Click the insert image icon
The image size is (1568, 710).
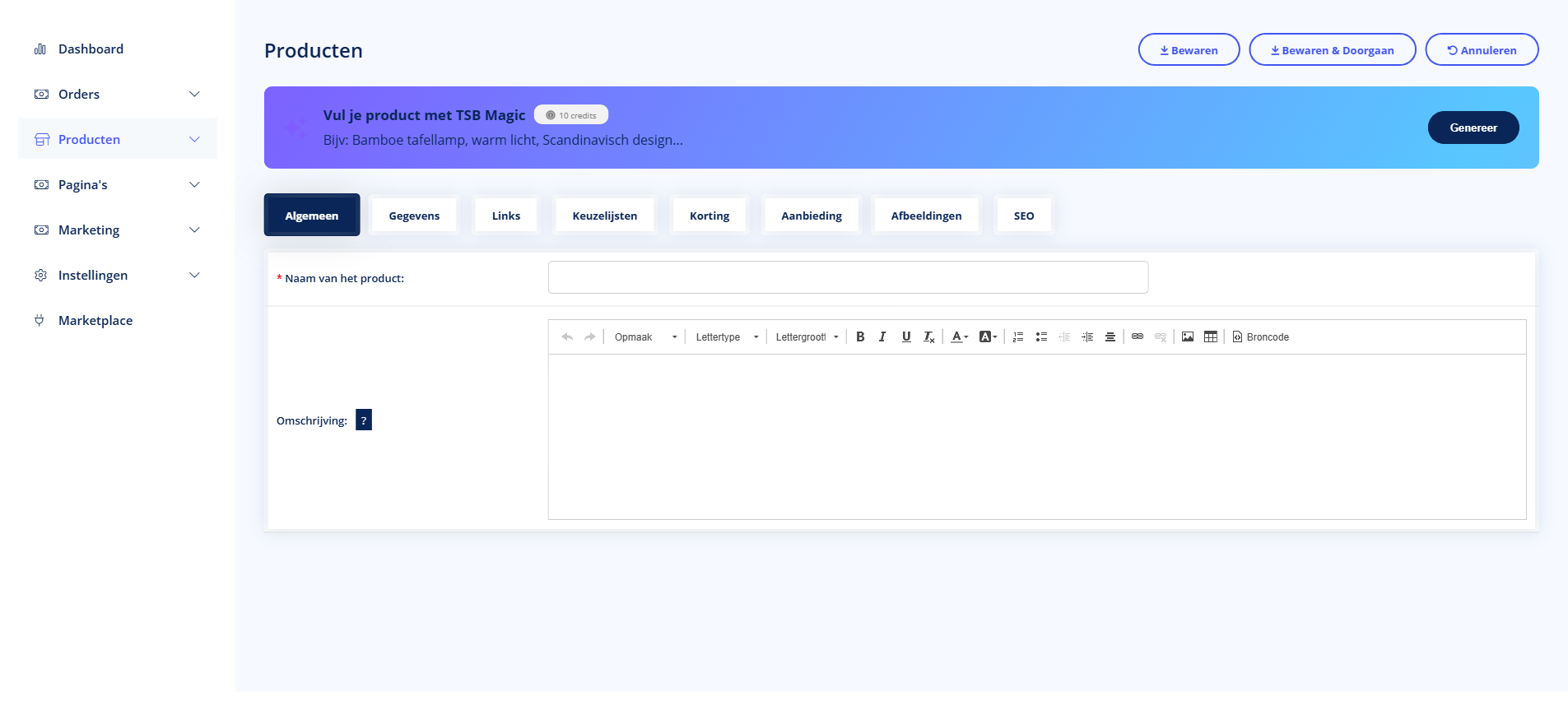click(1188, 337)
